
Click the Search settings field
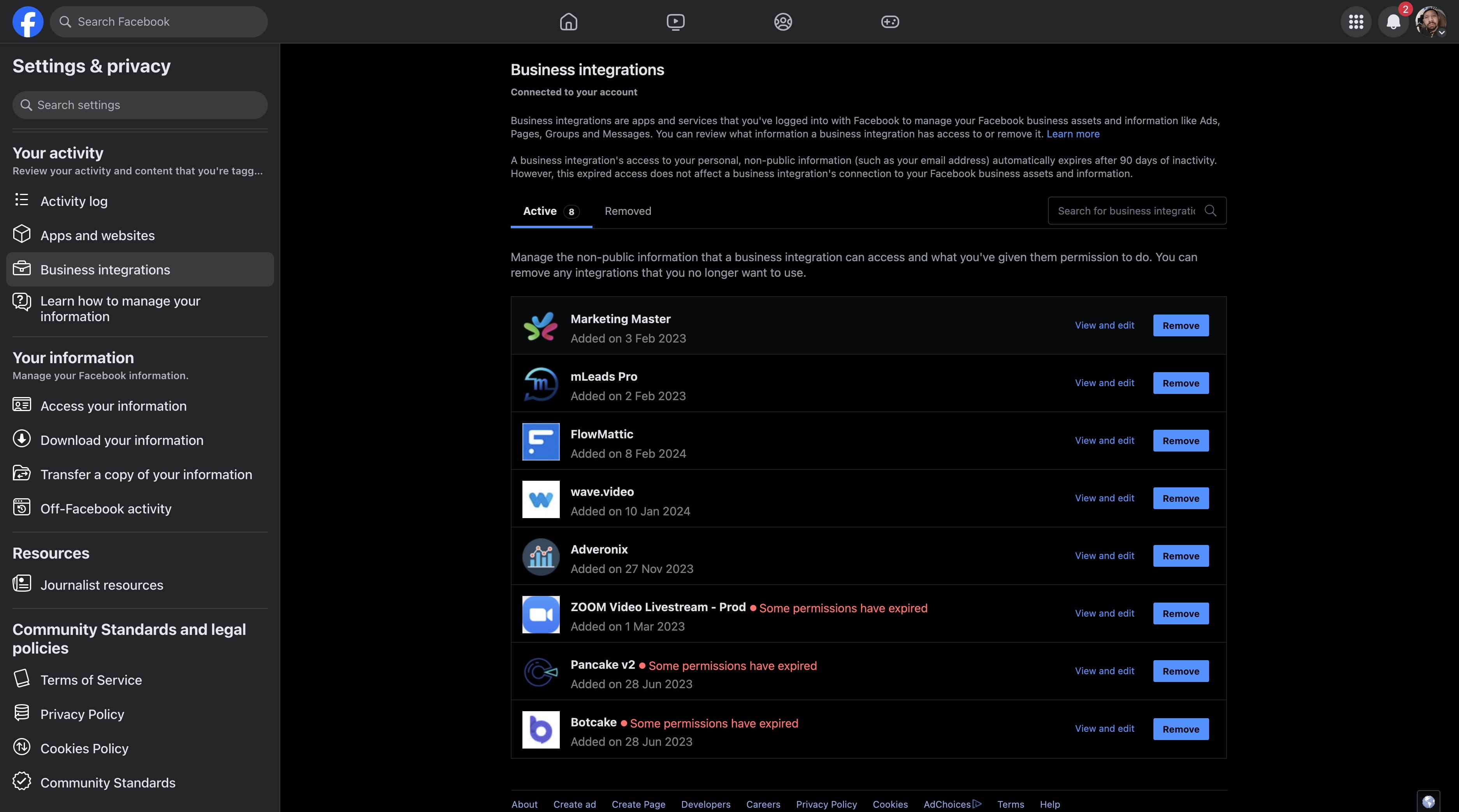[x=140, y=105]
